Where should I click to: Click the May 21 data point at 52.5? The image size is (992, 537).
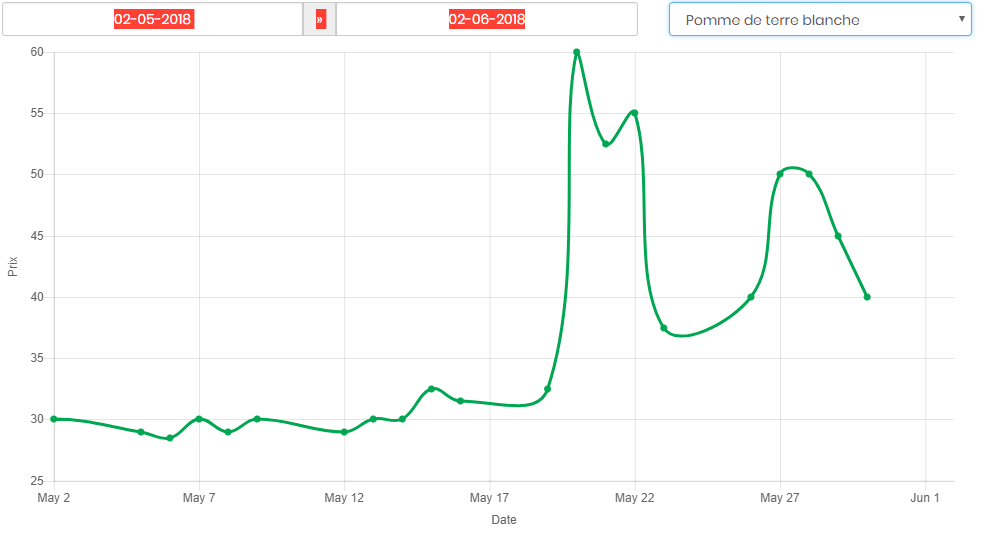click(x=606, y=144)
